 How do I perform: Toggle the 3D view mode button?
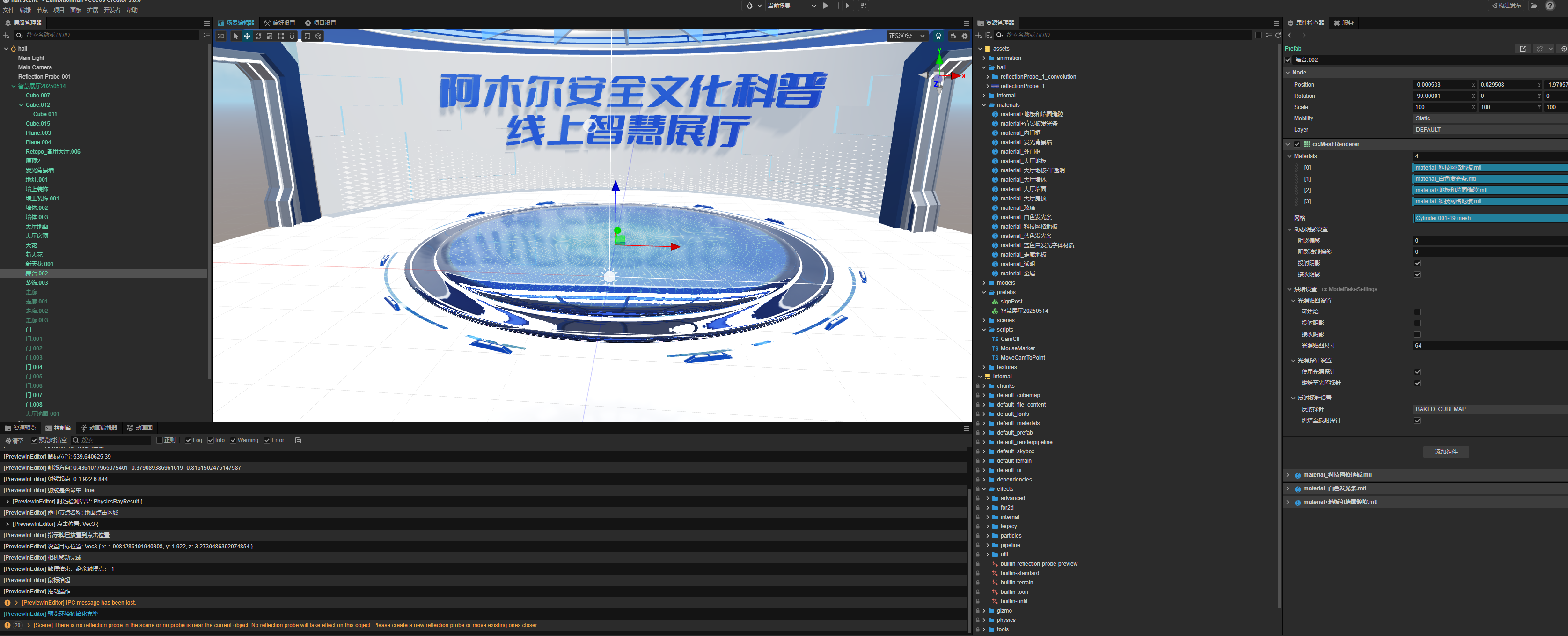(221, 36)
